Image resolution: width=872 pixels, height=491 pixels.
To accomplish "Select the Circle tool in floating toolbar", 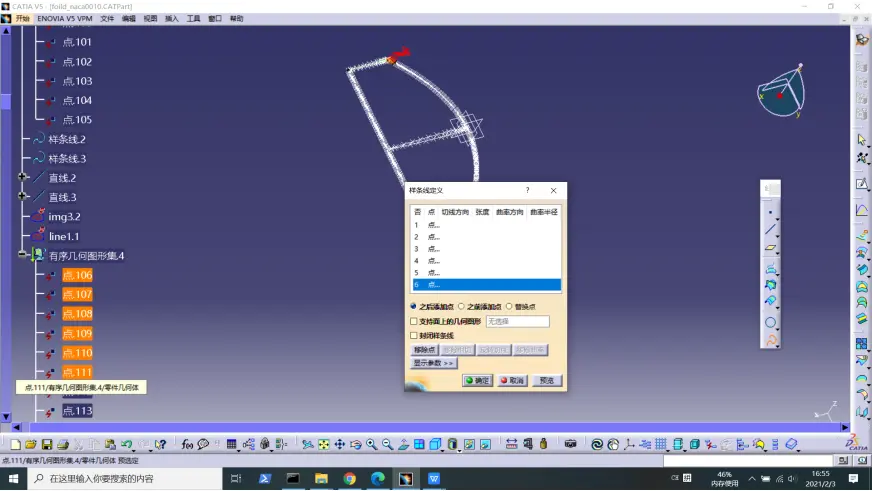I will 770,322.
